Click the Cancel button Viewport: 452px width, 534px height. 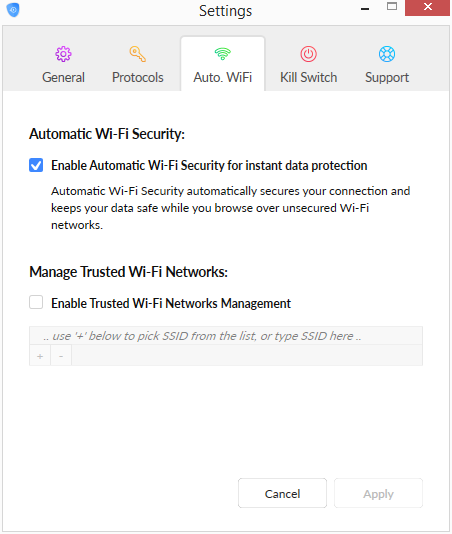click(282, 493)
